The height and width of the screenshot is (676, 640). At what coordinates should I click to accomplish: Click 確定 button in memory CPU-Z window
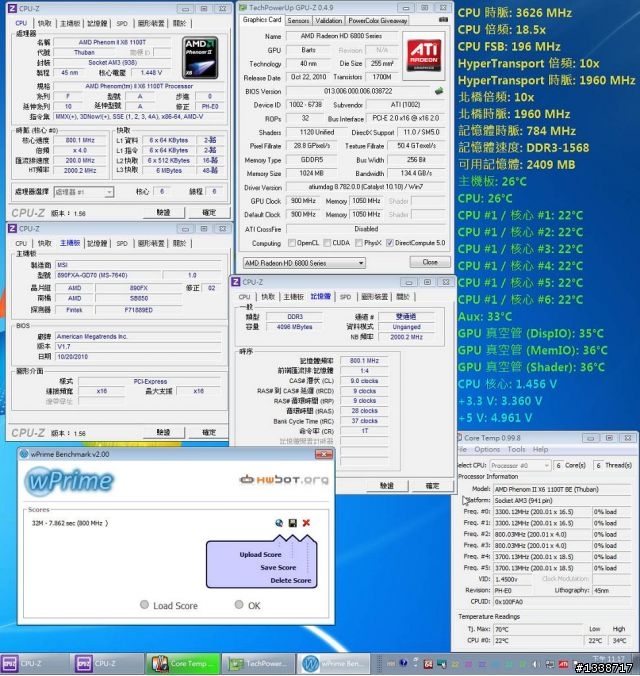[x=433, y=486]
